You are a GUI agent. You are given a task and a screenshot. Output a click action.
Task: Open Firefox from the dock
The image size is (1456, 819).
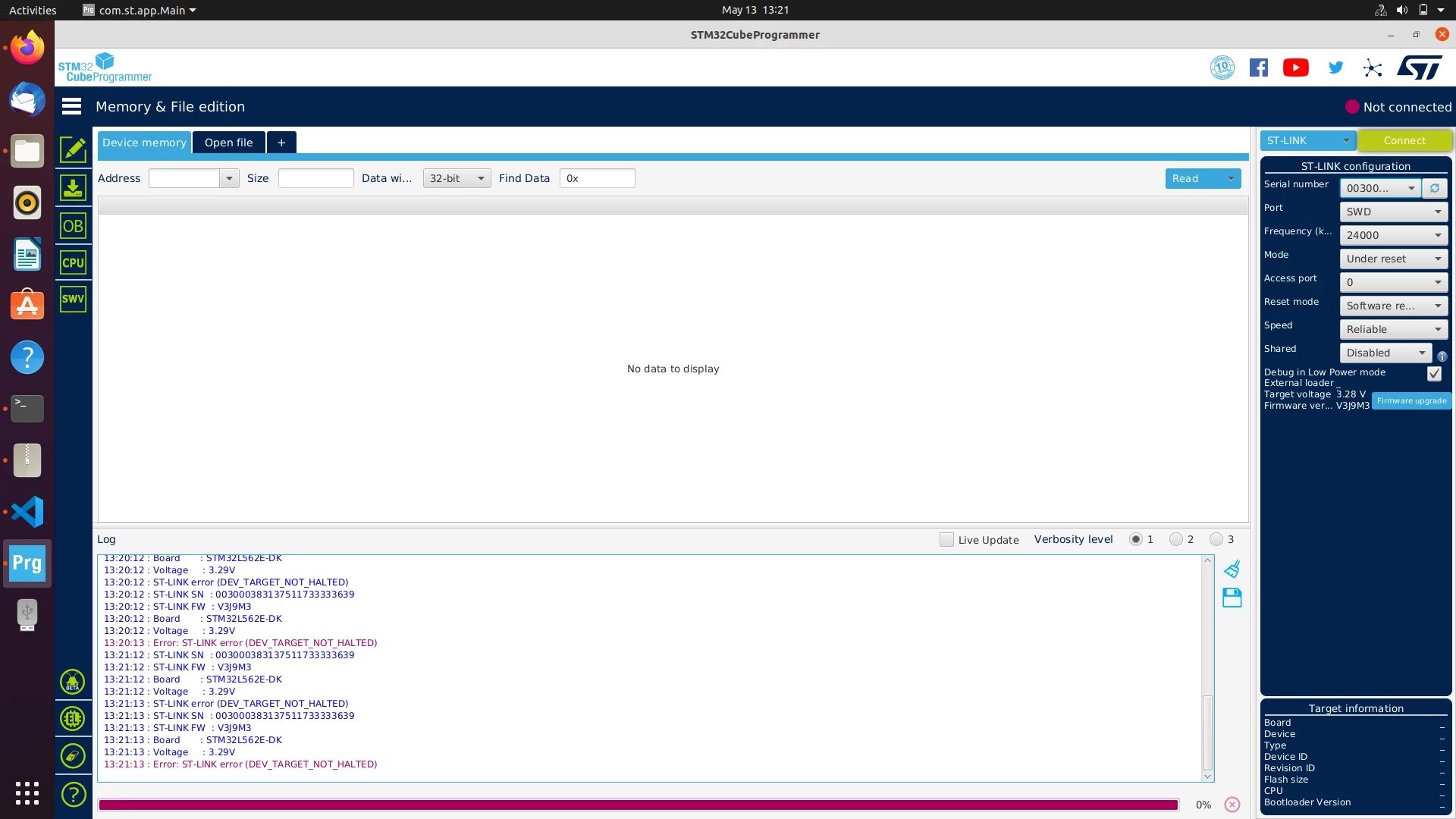pyautogui.click(x=27, y=48)
